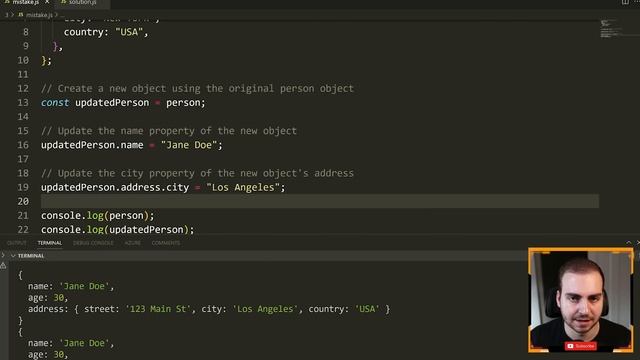Click the code minimap overview
Screen dimensions: 640x360
(611, 29)
